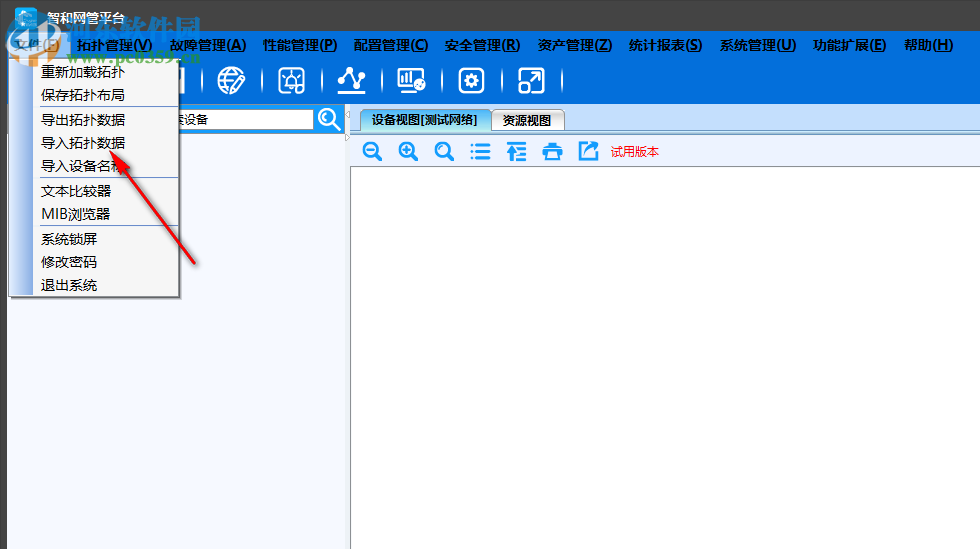This screenshot has width=980, height=549.
Task: Print the topology view
Action: point(552,151)
